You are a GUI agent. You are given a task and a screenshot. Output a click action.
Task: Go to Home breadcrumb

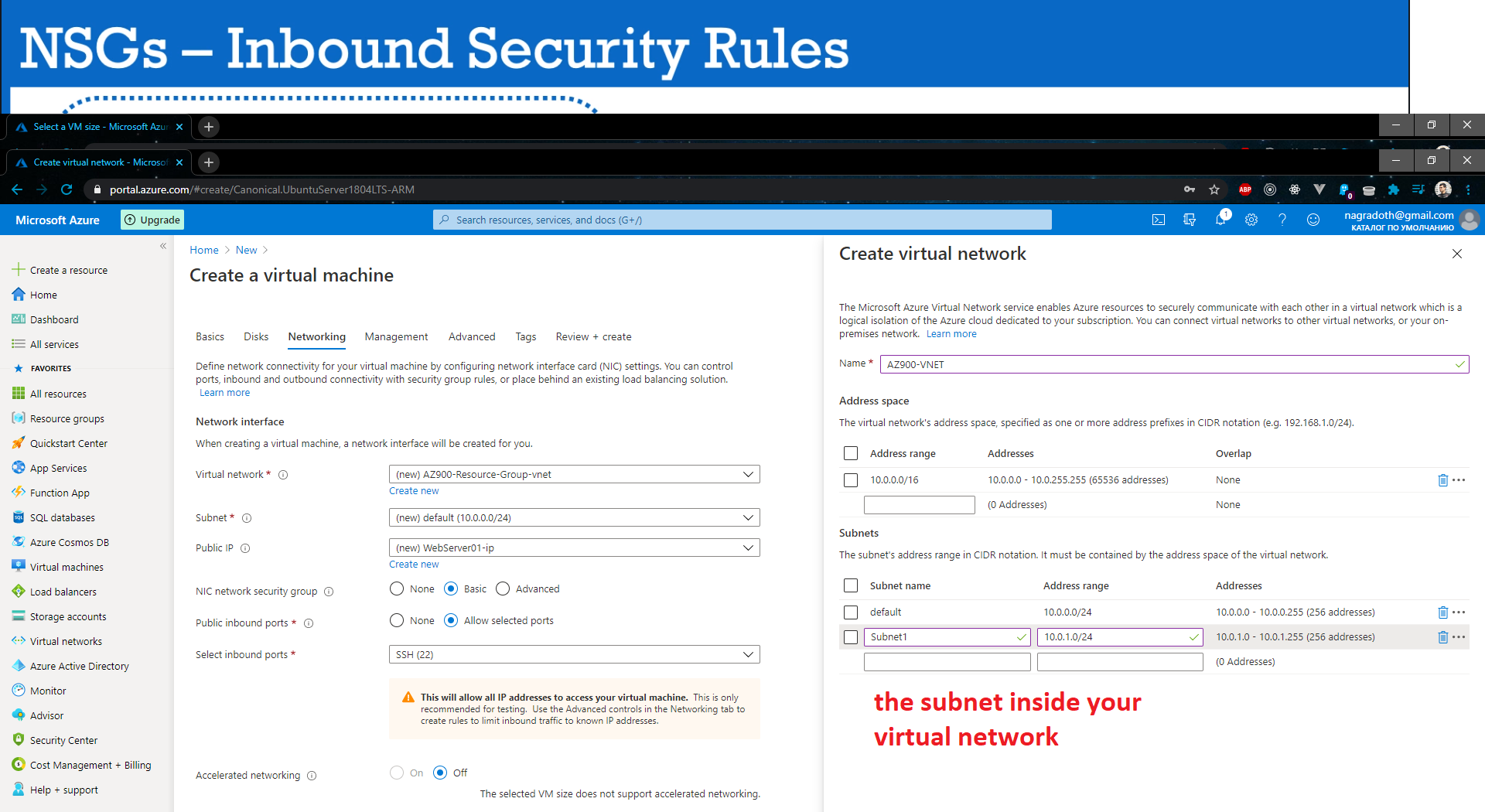tap(204, 250)
